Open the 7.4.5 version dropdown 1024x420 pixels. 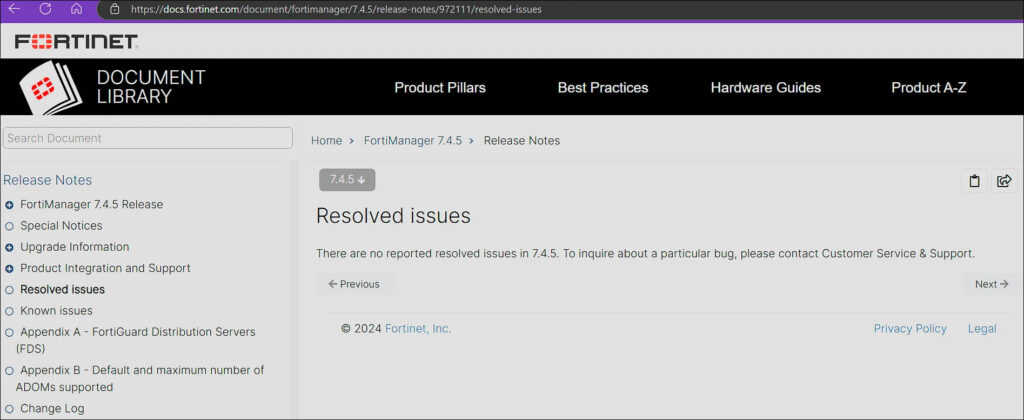pos(347,180)
